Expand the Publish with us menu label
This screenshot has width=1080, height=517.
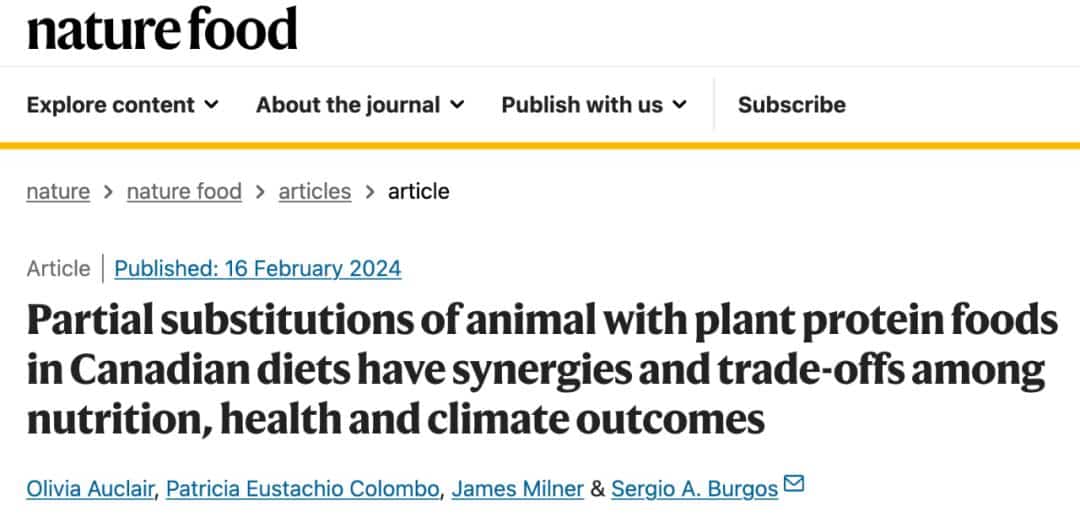click(582, 105)
